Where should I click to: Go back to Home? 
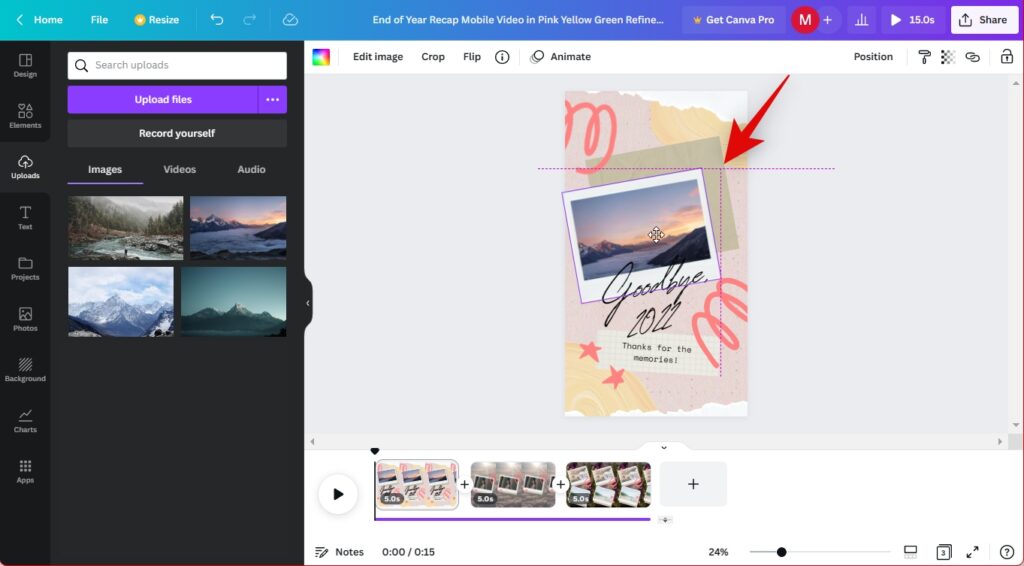tap(40, 20)
